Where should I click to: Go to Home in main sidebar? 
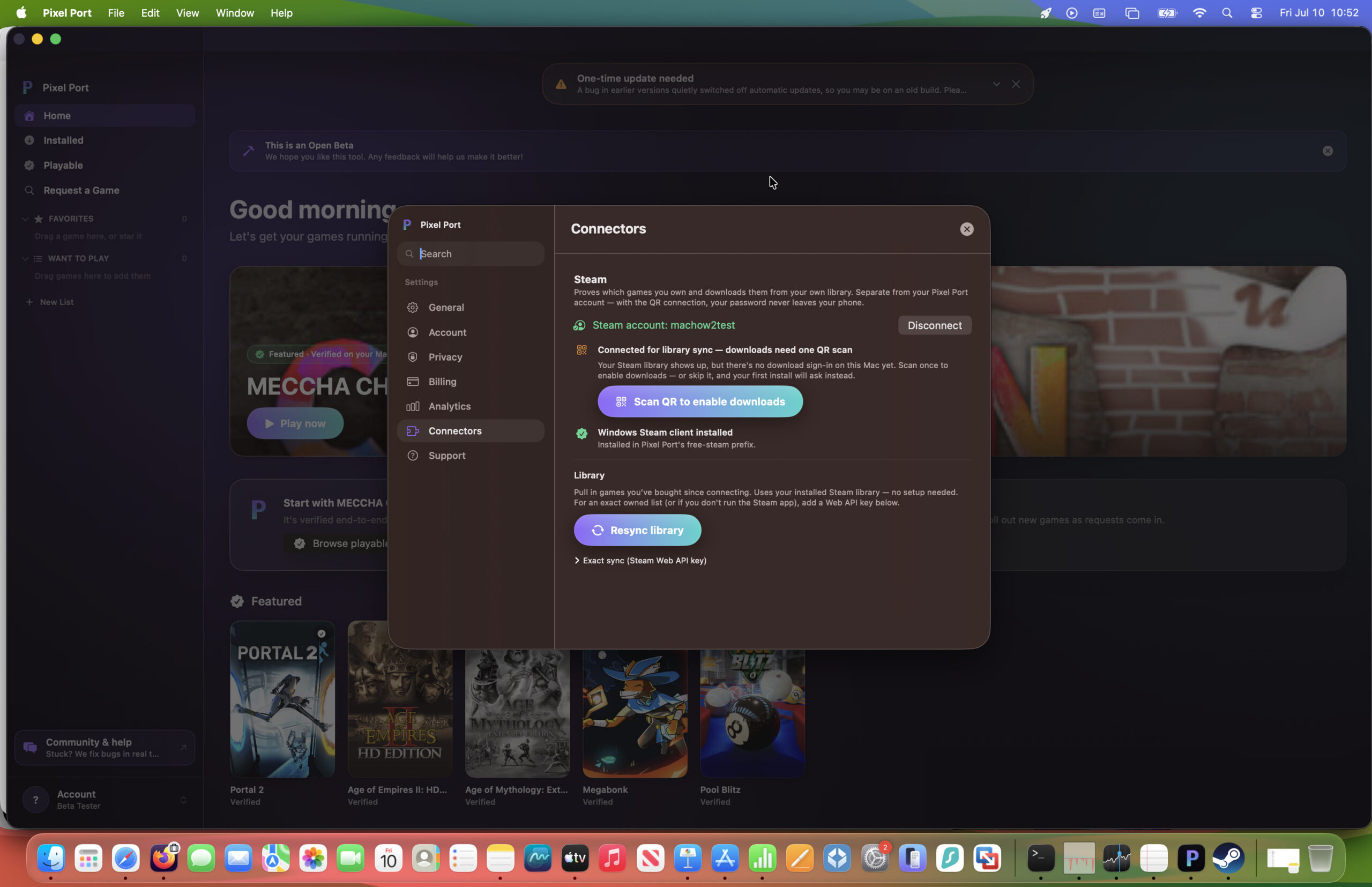pos(105,116)
